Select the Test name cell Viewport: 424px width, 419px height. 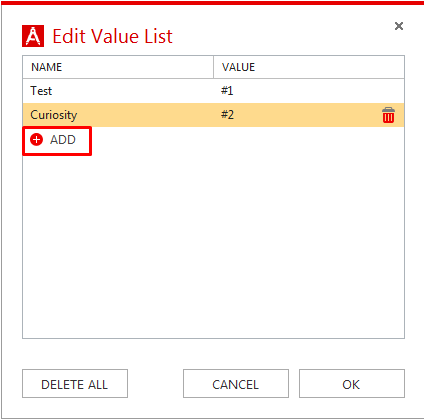point(118,91)
